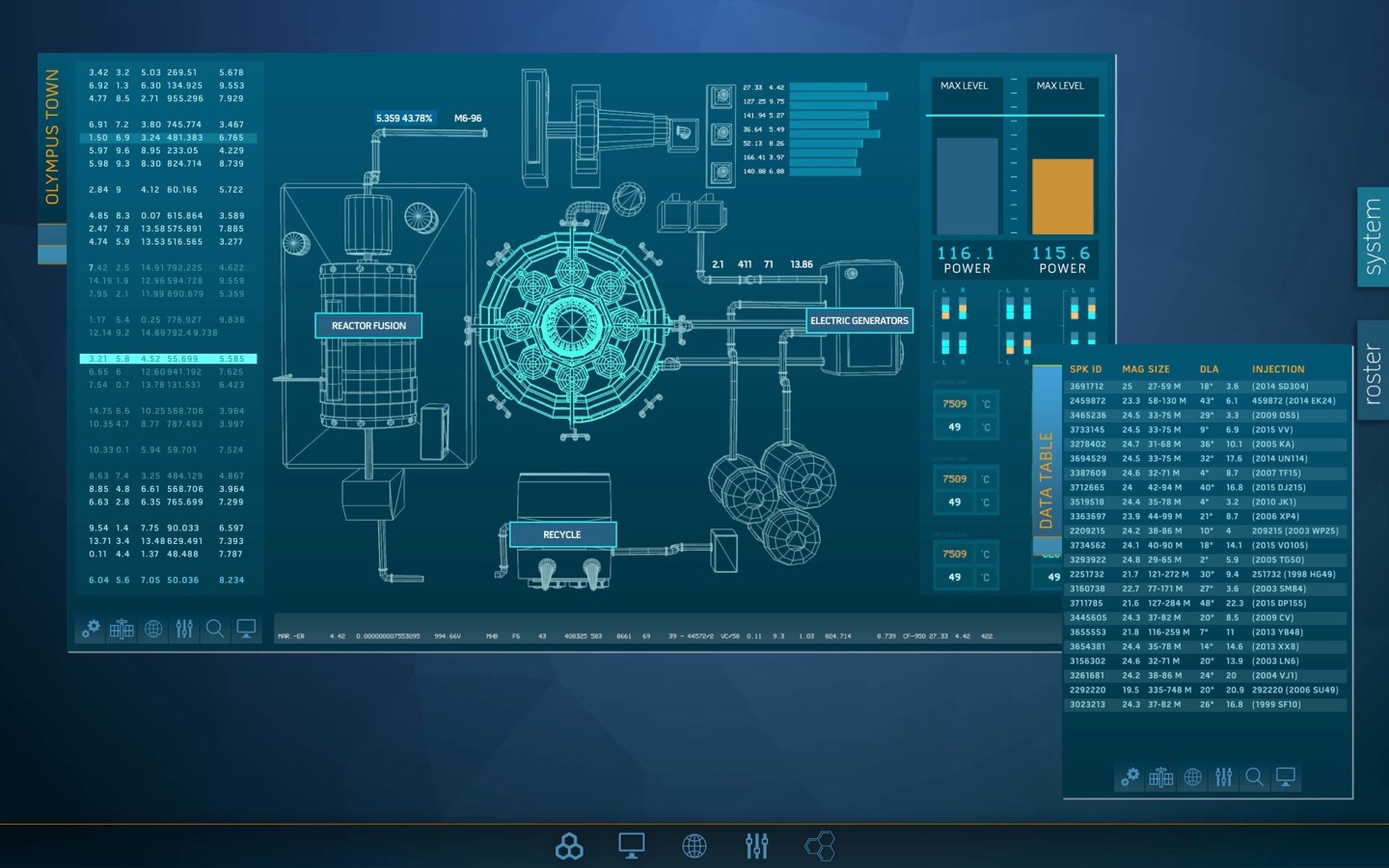
Task: Open the equalizer sliders icon in the bottom dock
Action: pos(757,847)
